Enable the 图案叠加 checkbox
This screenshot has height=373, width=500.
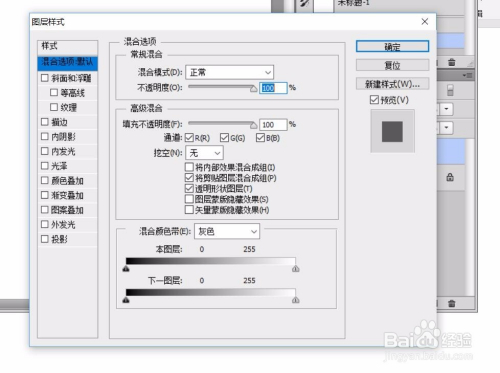45,210
